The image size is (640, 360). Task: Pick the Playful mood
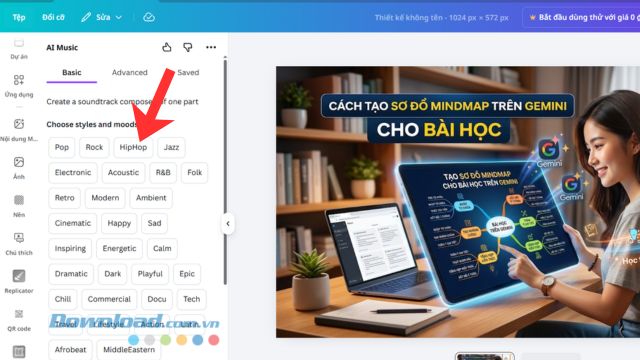click(150, 274)
